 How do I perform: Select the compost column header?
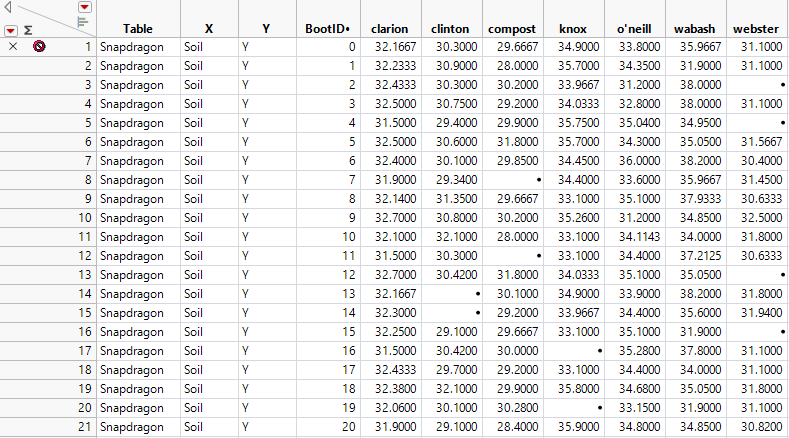pos(512,29)
